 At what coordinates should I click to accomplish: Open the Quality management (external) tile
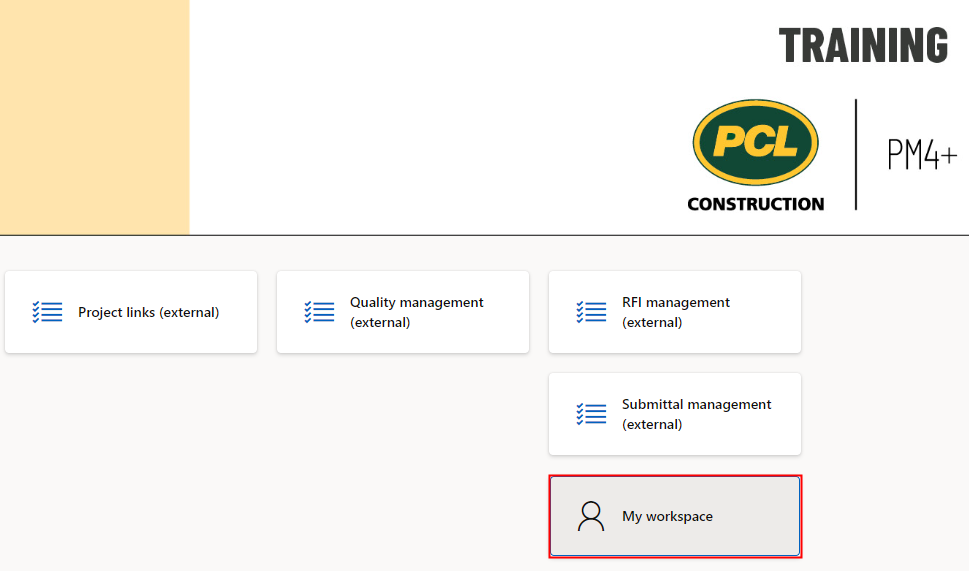[403, 312]
